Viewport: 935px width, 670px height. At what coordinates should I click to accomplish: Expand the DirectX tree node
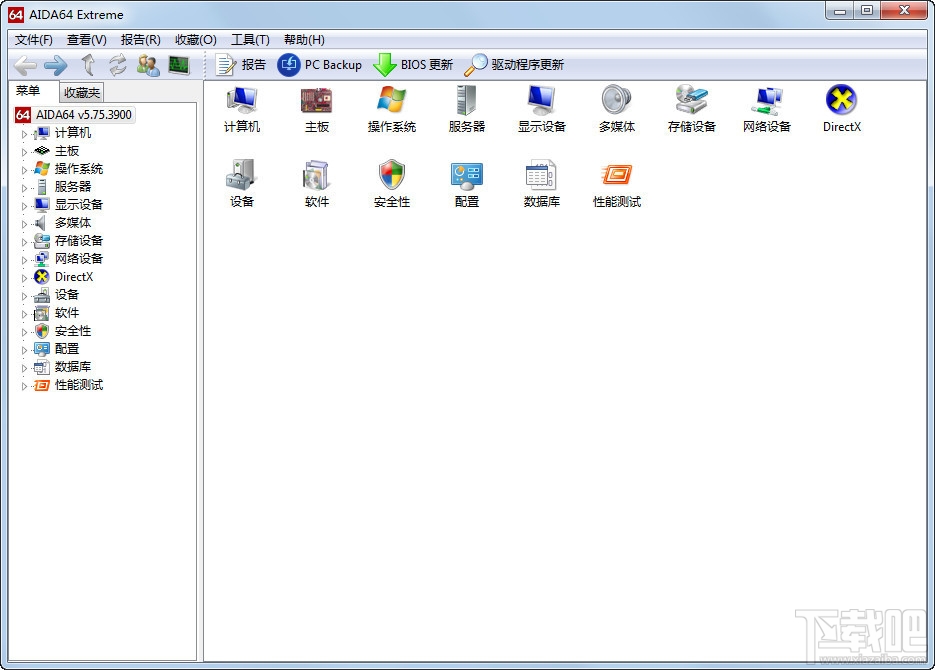[24, 278]
